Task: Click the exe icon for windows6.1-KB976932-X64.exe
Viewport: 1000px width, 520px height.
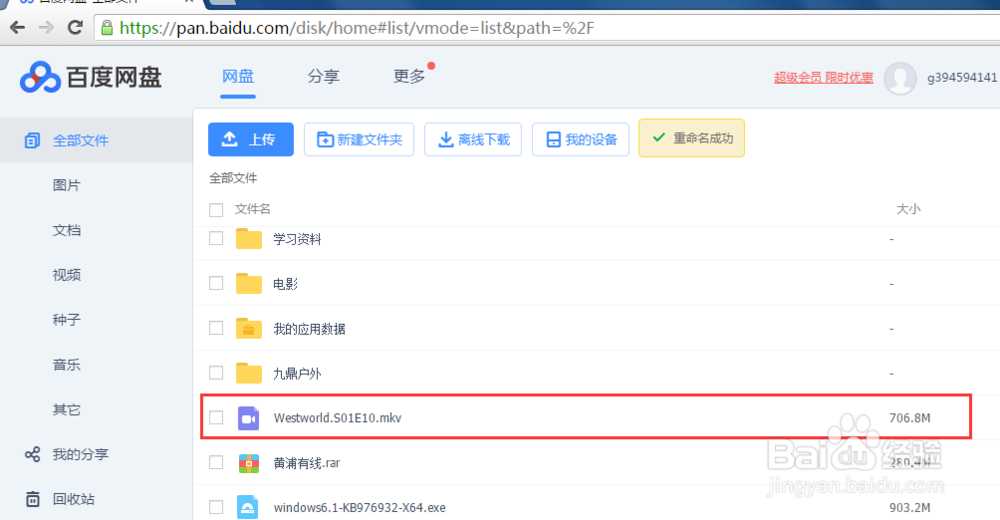Action: pos(248,507)
